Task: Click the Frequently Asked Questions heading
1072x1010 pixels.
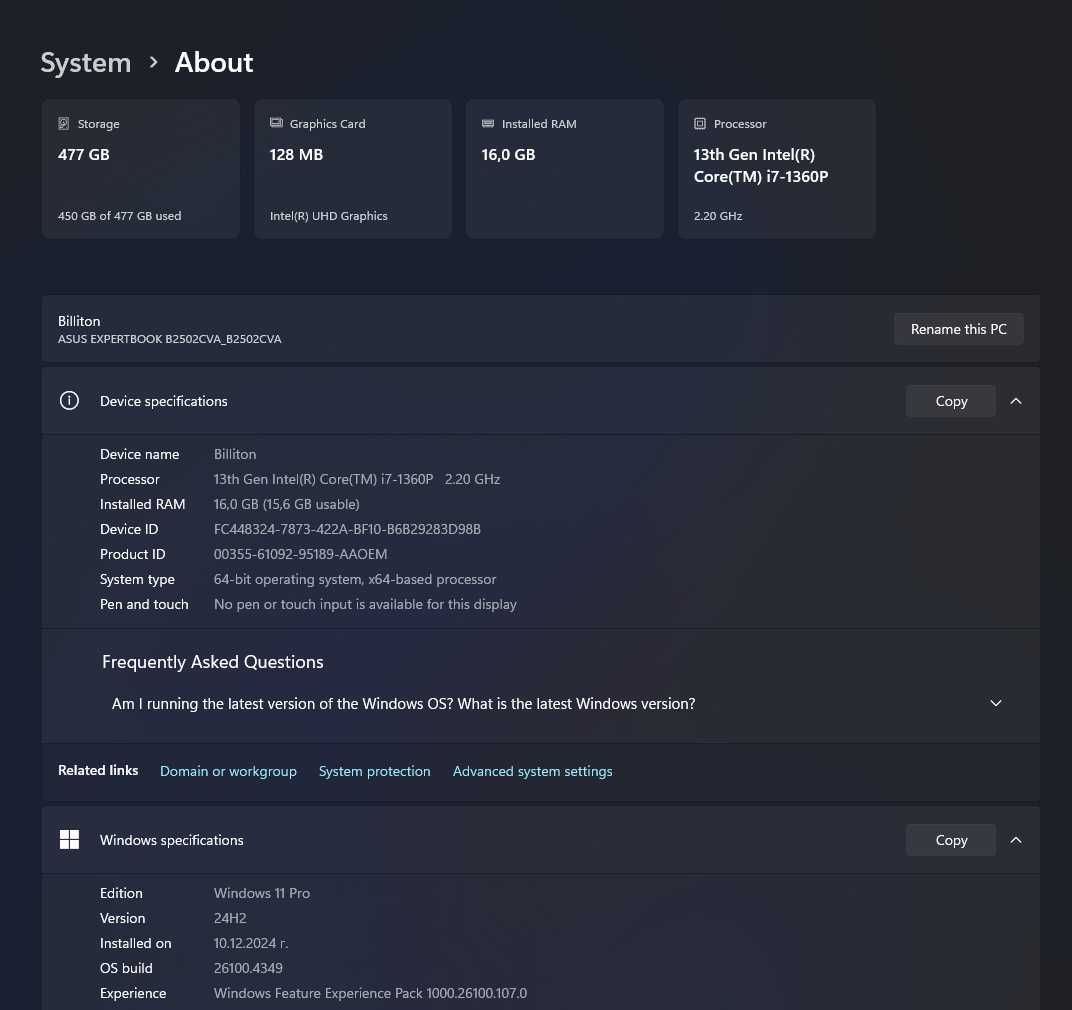Action: click(213, 662)
